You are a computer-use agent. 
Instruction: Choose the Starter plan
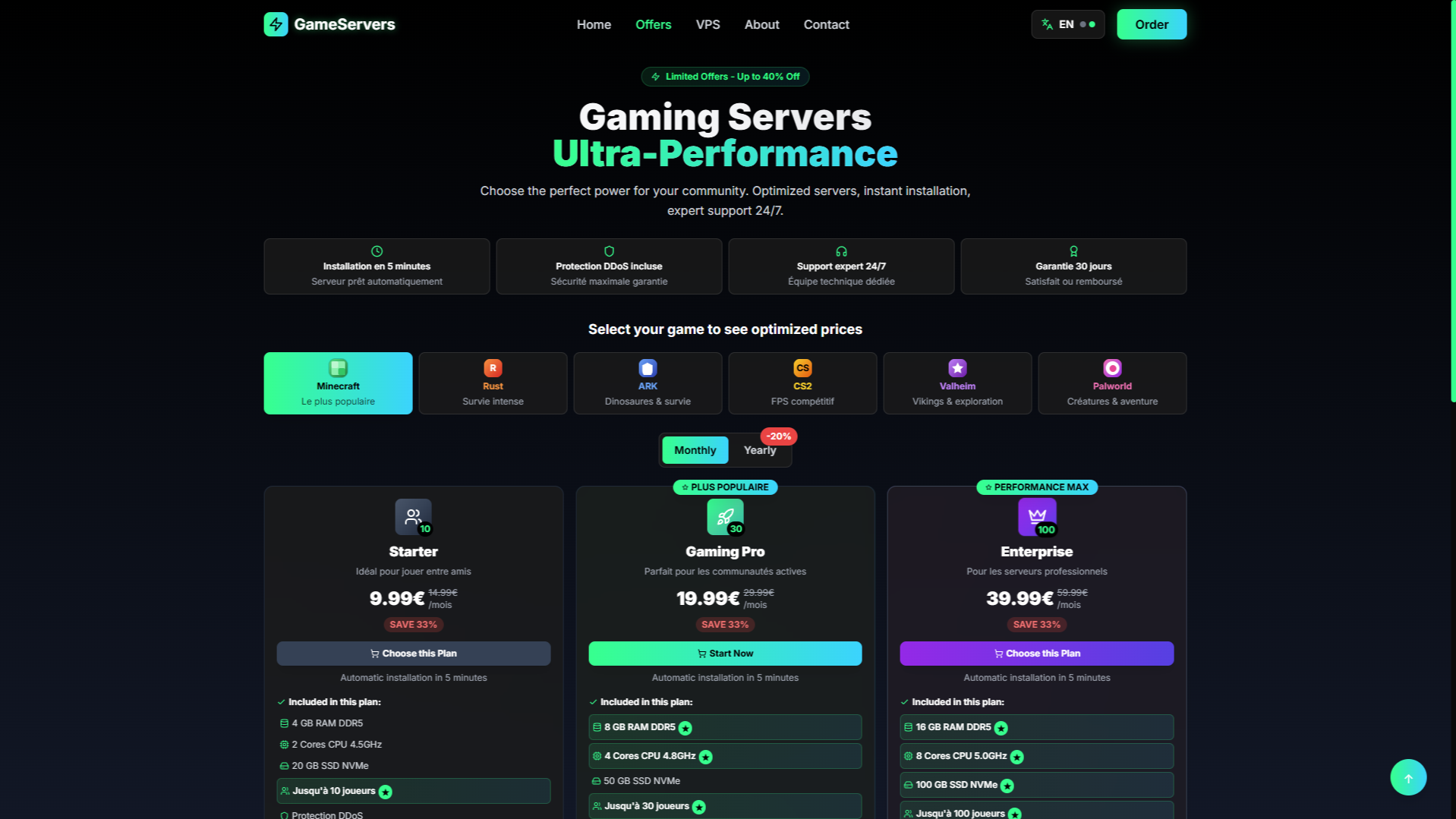[x=413, y=654]
